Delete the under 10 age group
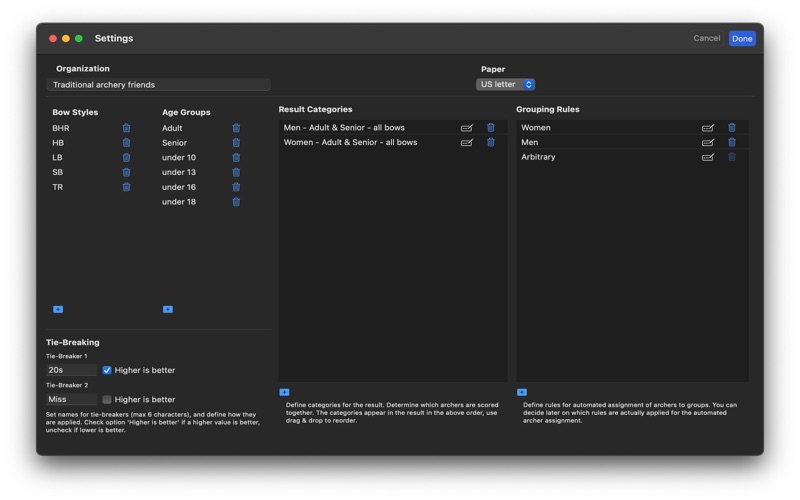Viewport: 800px width, 500px height. point(236,158)
